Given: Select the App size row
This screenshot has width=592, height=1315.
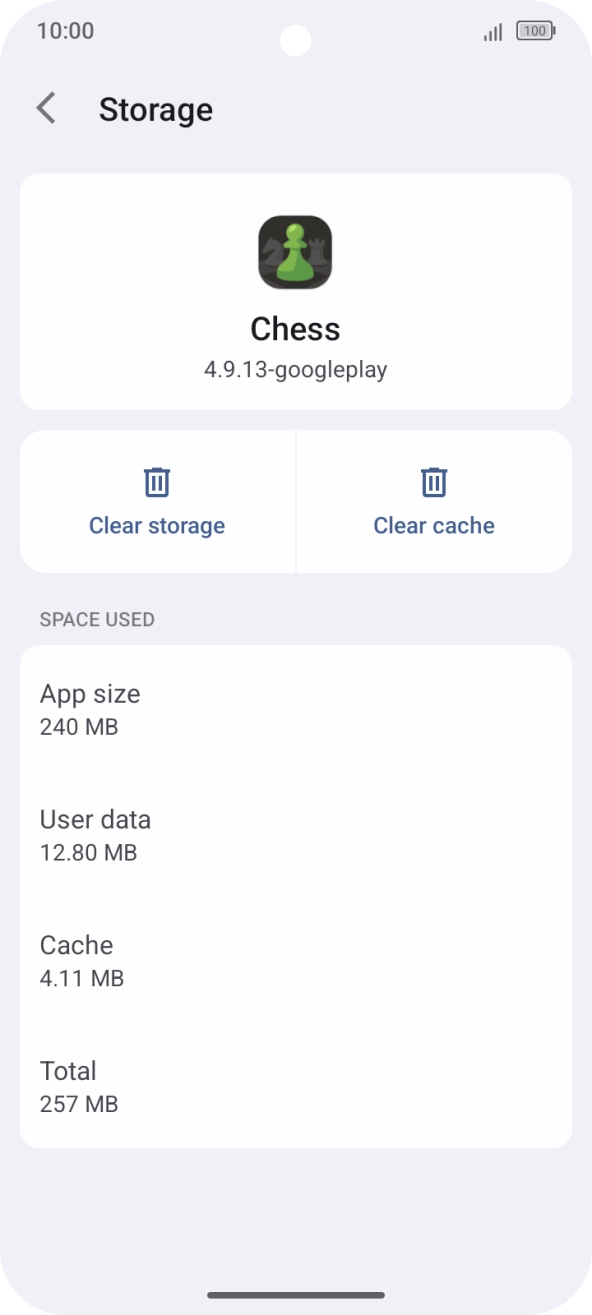Looking at the screenshot, I should click(x=295, y=709).
